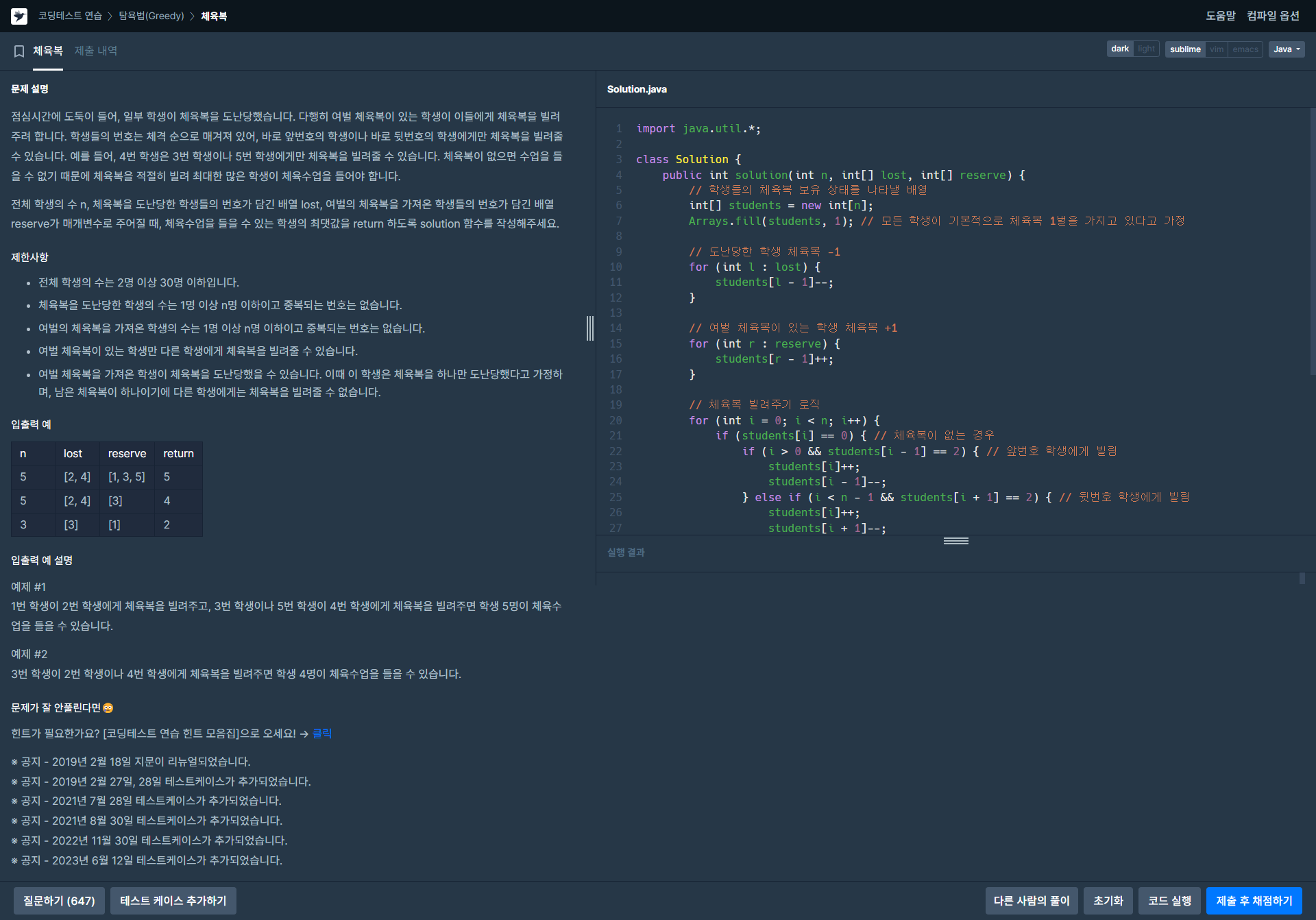1316x920 pixels.
Task: Click the code editor vertical scrollbar
Action: point(1312,240)
